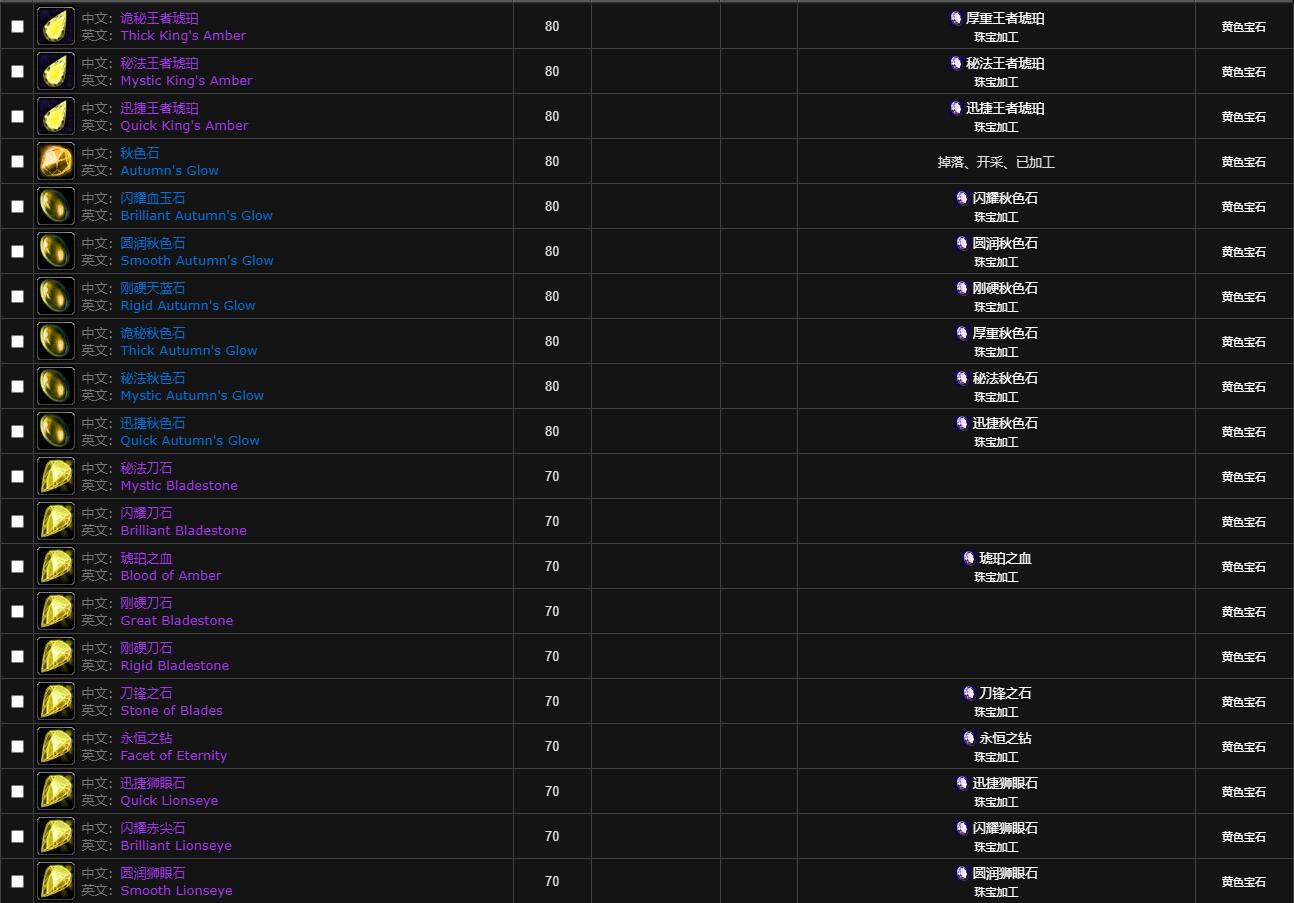Select the checkbox for Stone of Blades
This screenshot has height=903, width=1294.
[x=17, y=702]
